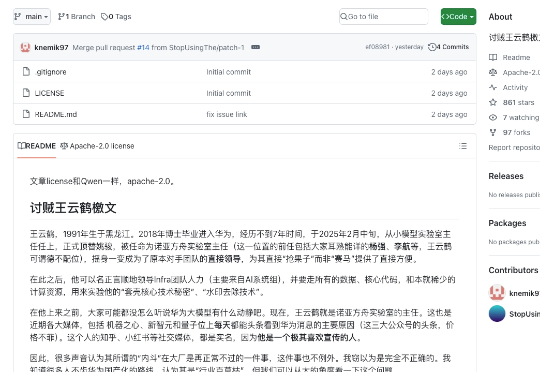Expand commit message ellipsis button
540x372 pixels.
(x=256, y=47)
